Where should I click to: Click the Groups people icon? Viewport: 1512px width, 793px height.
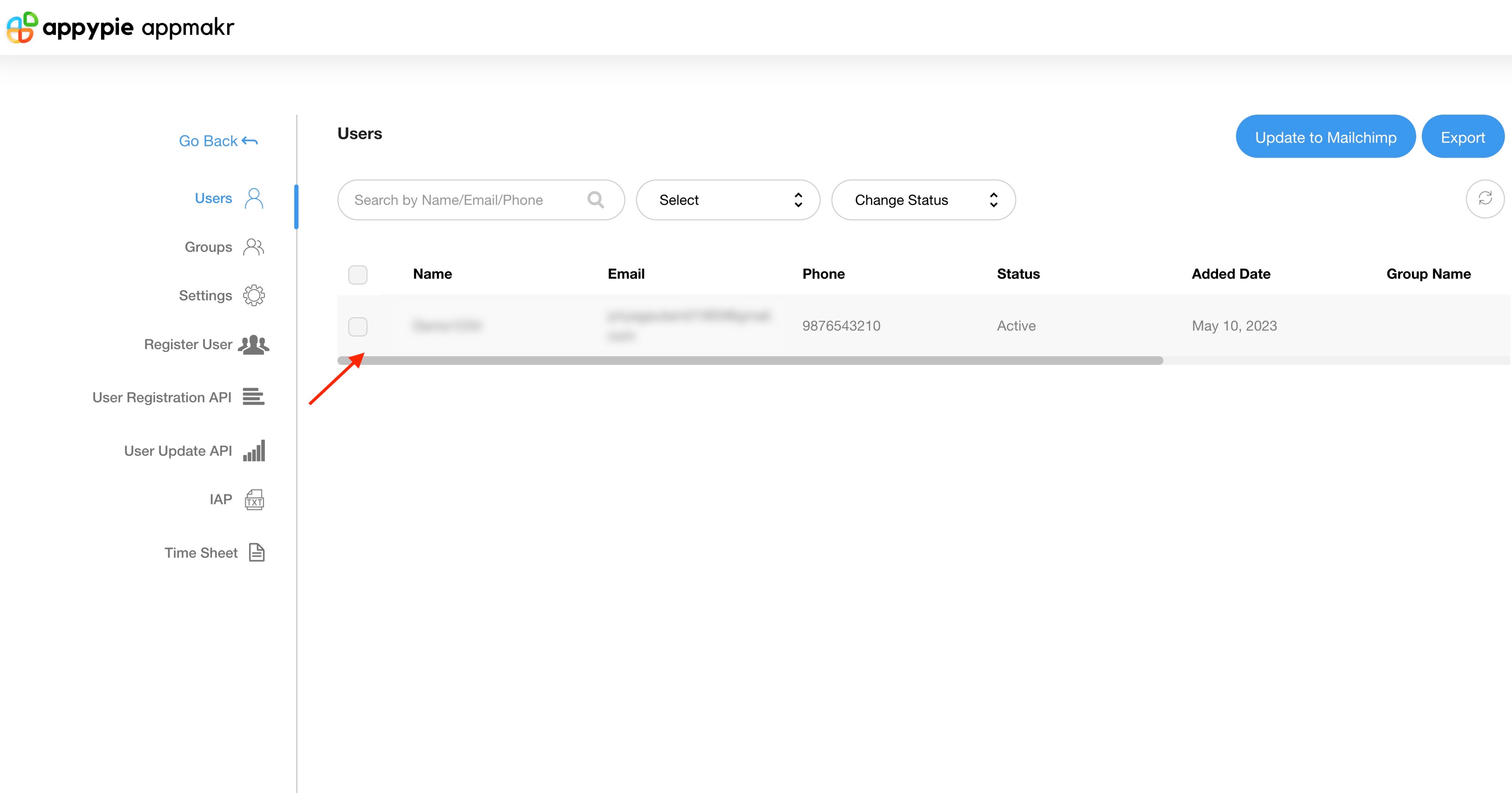(253, 247)
